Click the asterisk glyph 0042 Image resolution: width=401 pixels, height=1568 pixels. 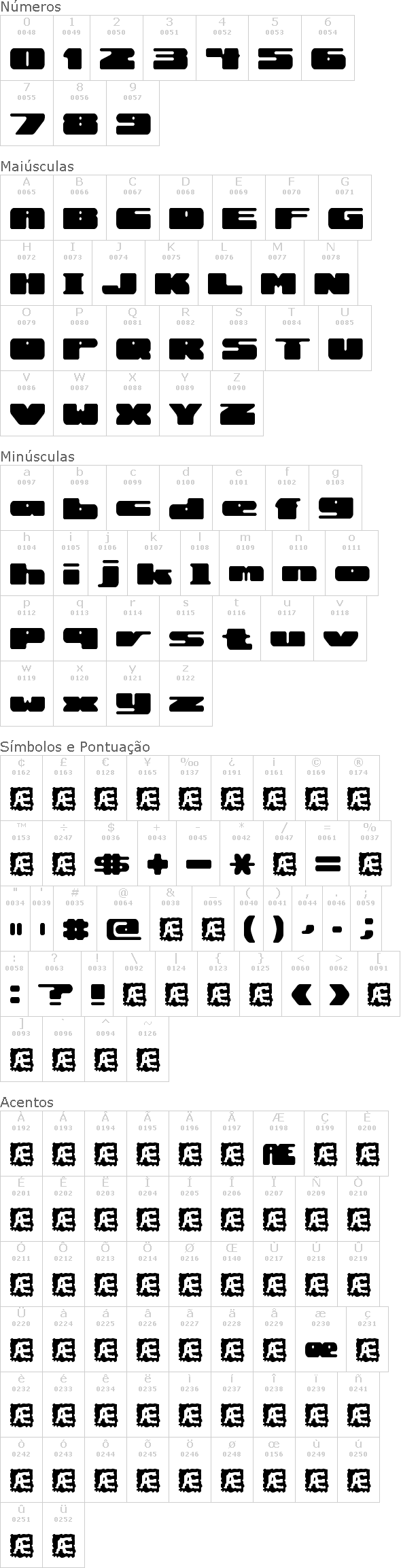click(241, 853)
